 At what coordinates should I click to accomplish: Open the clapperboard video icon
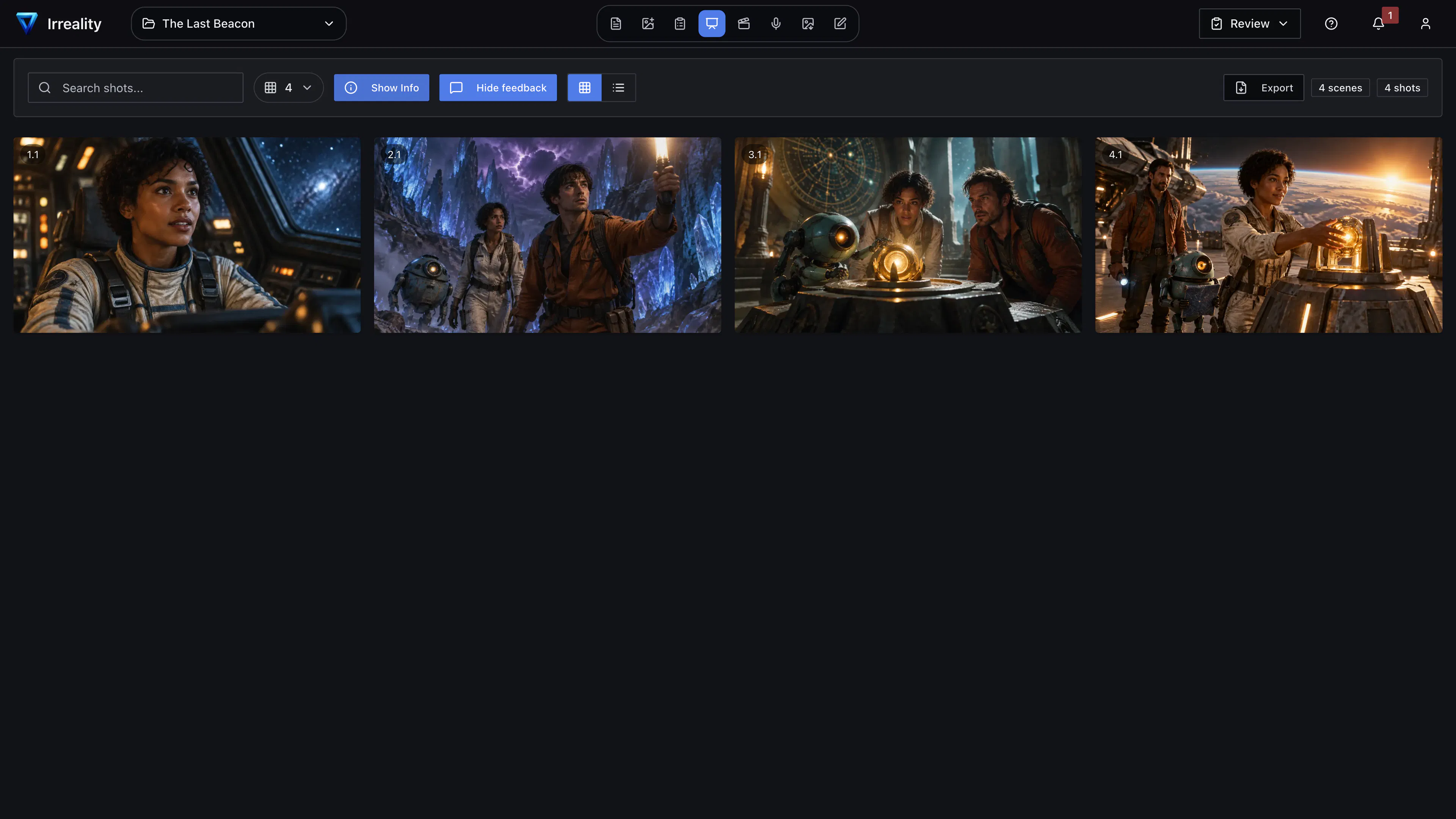tap(744, 24)
